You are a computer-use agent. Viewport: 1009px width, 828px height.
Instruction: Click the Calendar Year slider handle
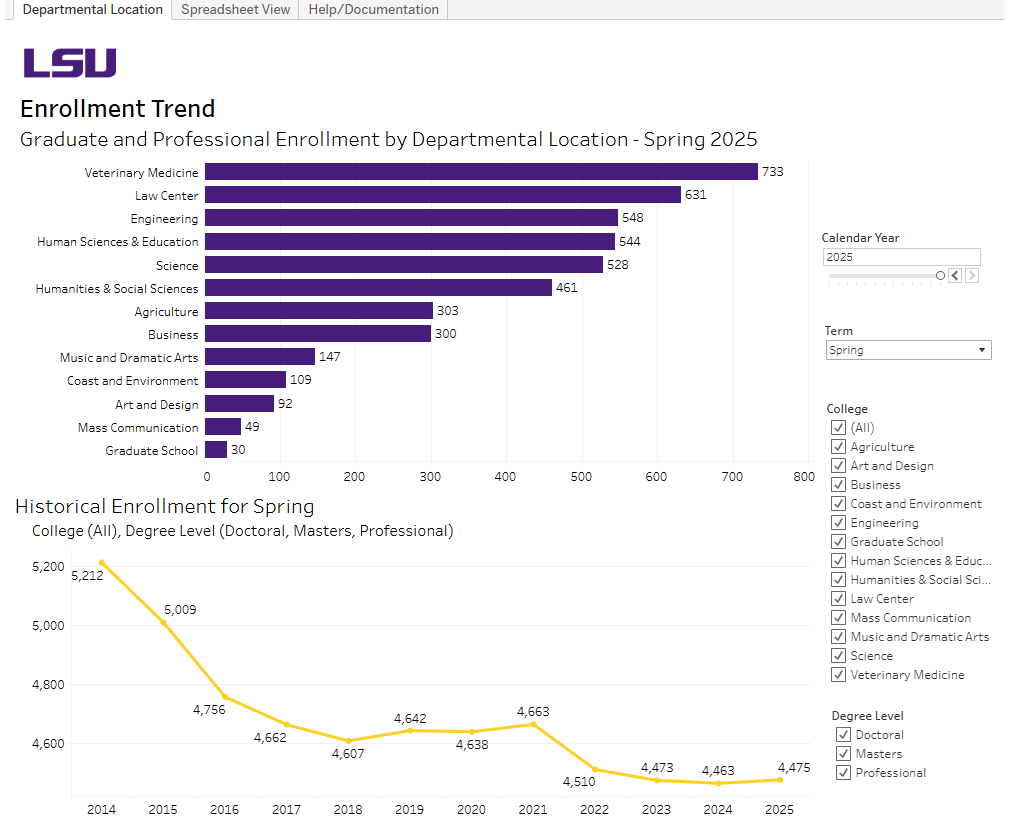pos(940,275)
